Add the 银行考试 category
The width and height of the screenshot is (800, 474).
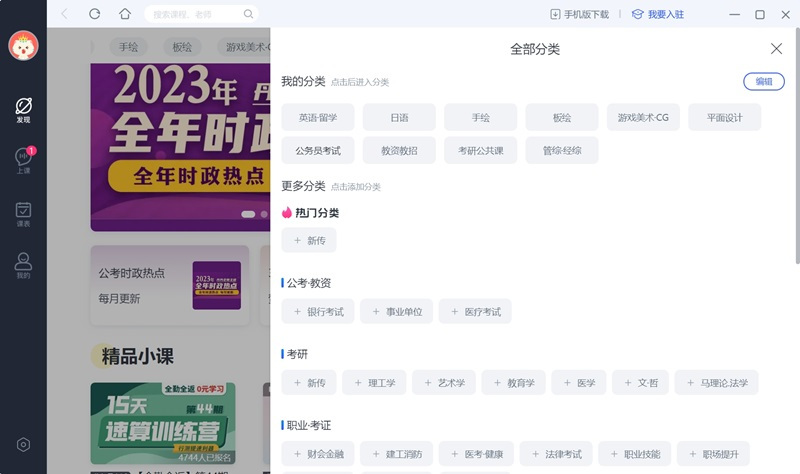coord(318,312)
